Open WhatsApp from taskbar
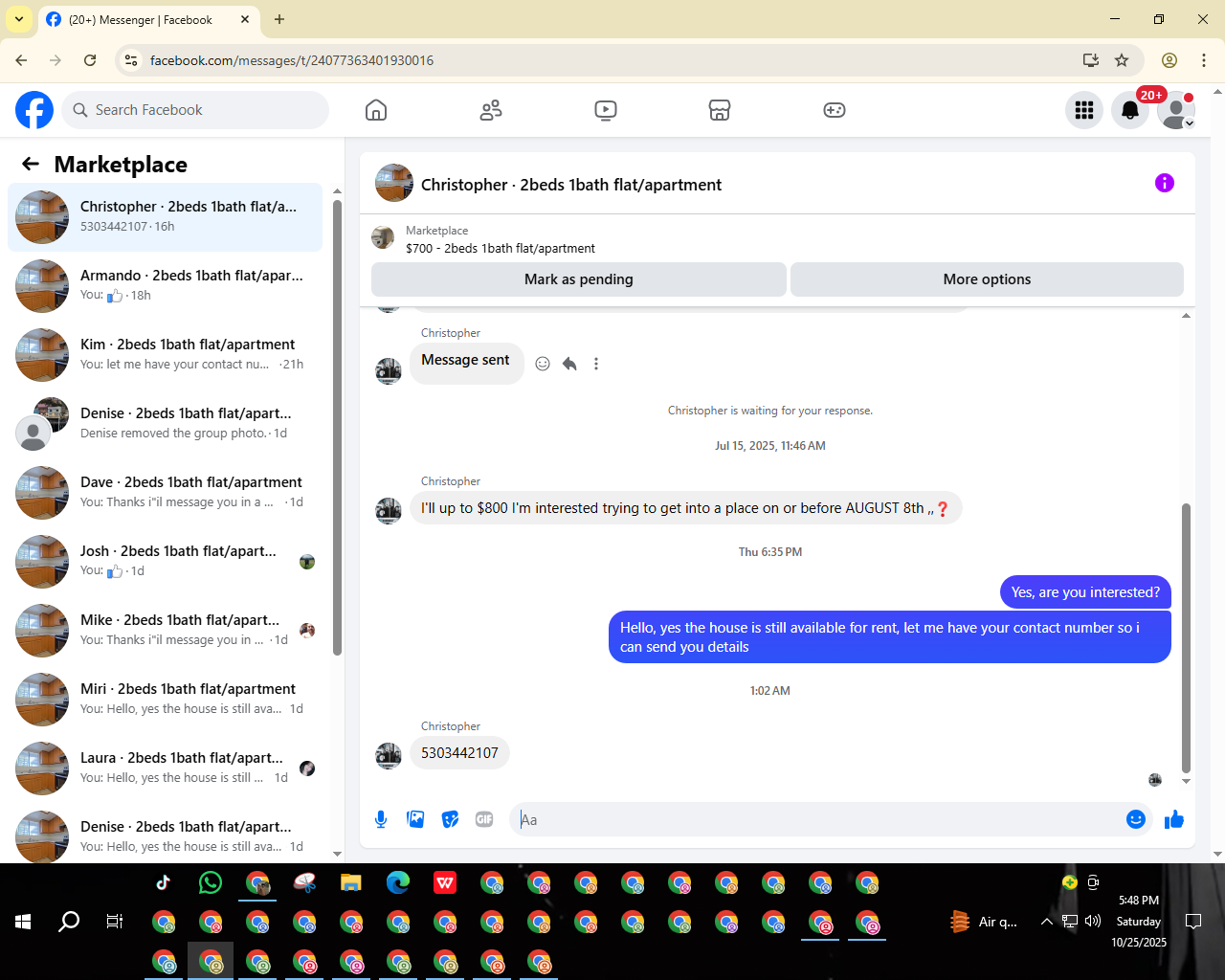 click(x=211, y=882)
